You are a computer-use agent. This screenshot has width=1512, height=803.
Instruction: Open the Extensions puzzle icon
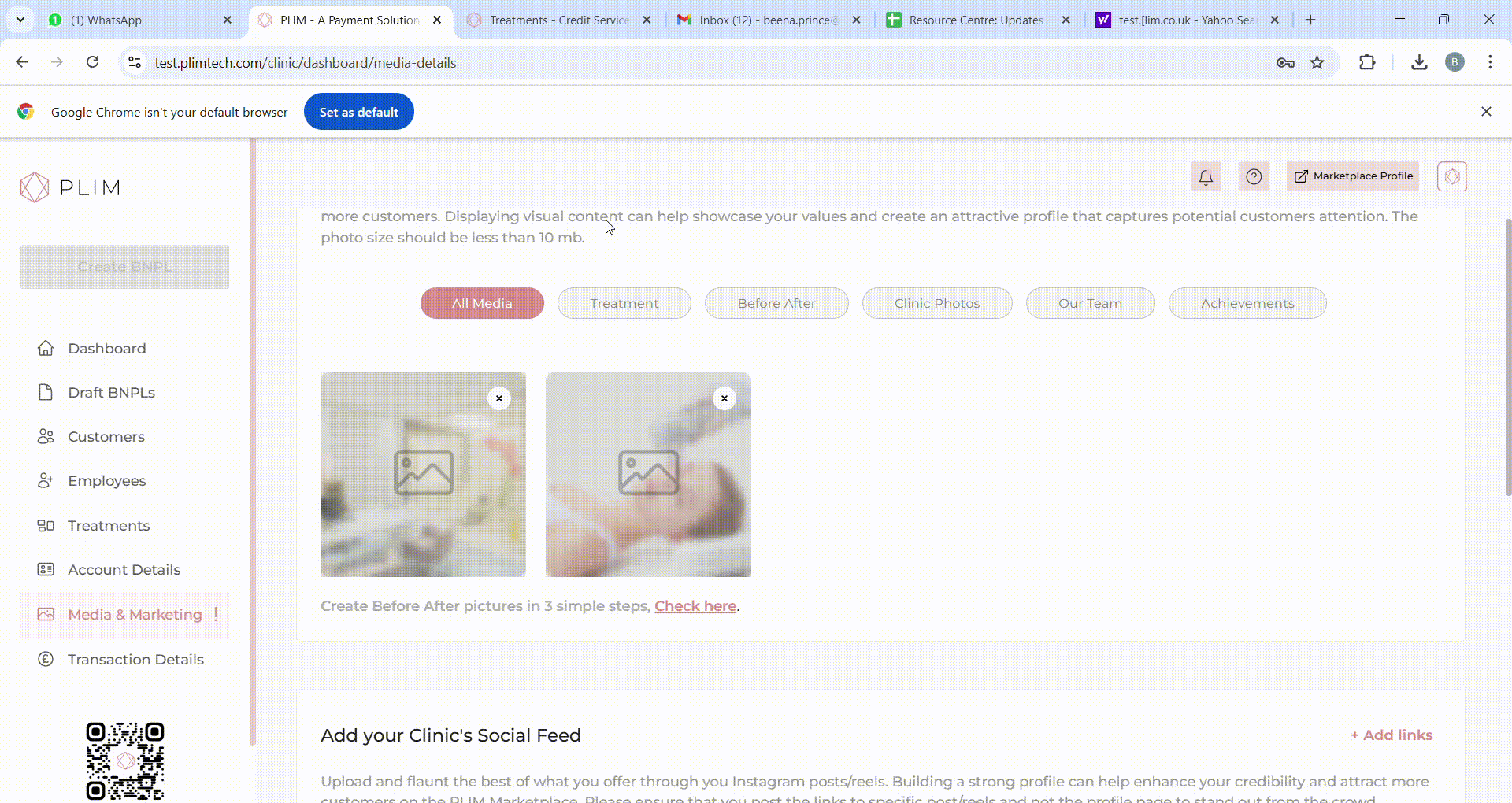pyautogui.click(x=1367, y=62)
